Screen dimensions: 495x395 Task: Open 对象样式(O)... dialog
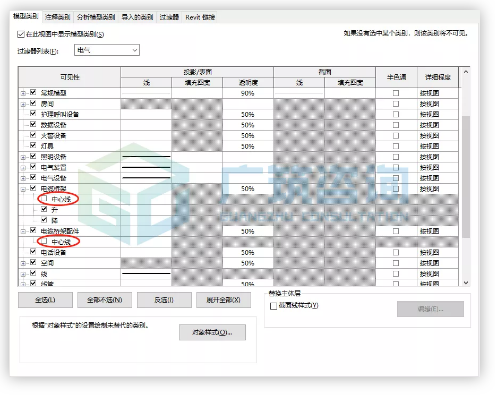coord(212,332)
